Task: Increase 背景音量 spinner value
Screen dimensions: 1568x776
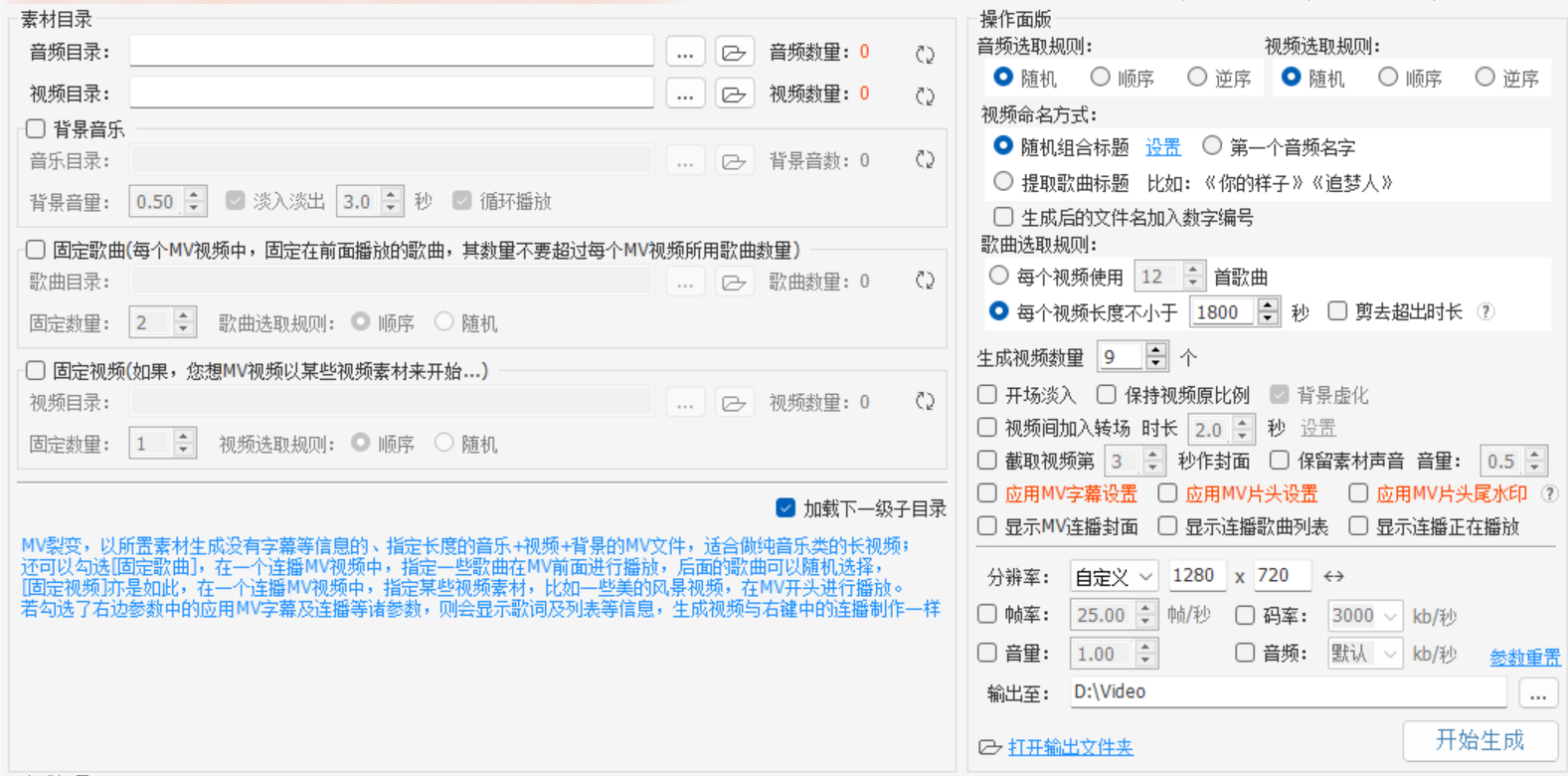Action: pos(195,194)
